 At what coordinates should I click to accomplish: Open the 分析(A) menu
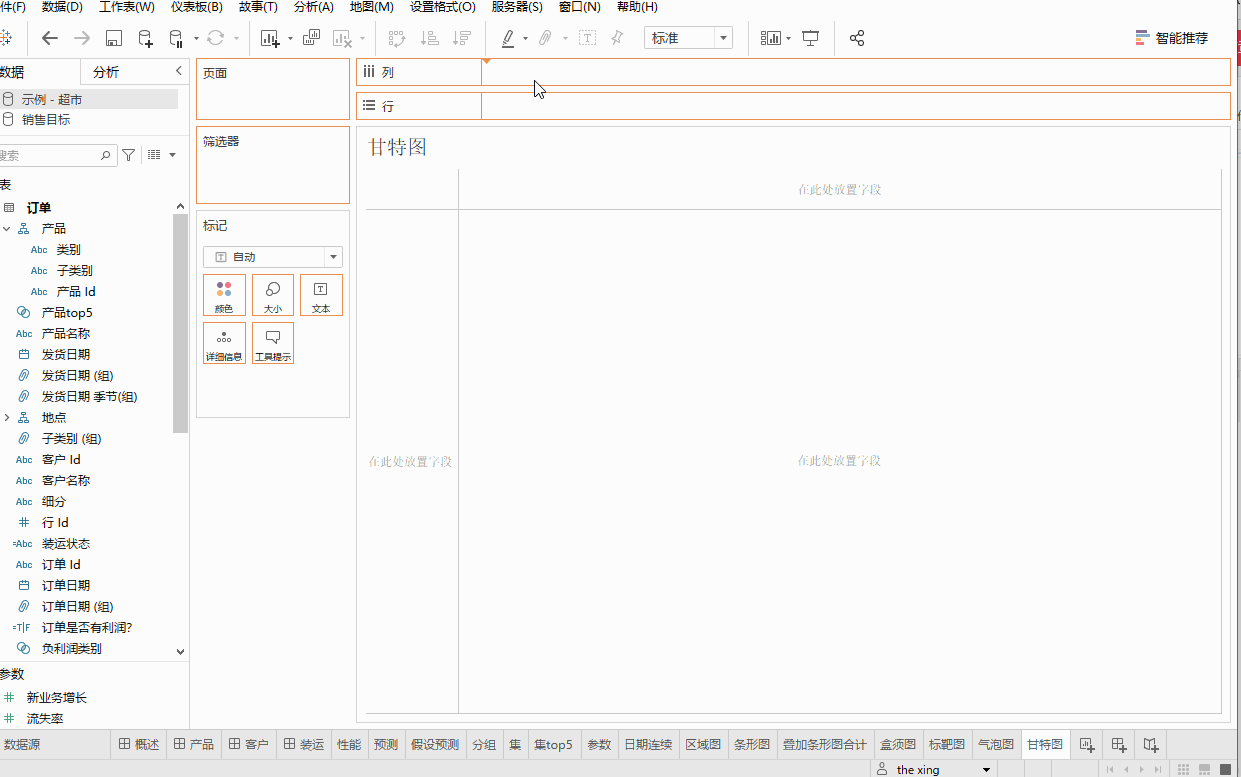pyautogui.click(x=314, y=7)
